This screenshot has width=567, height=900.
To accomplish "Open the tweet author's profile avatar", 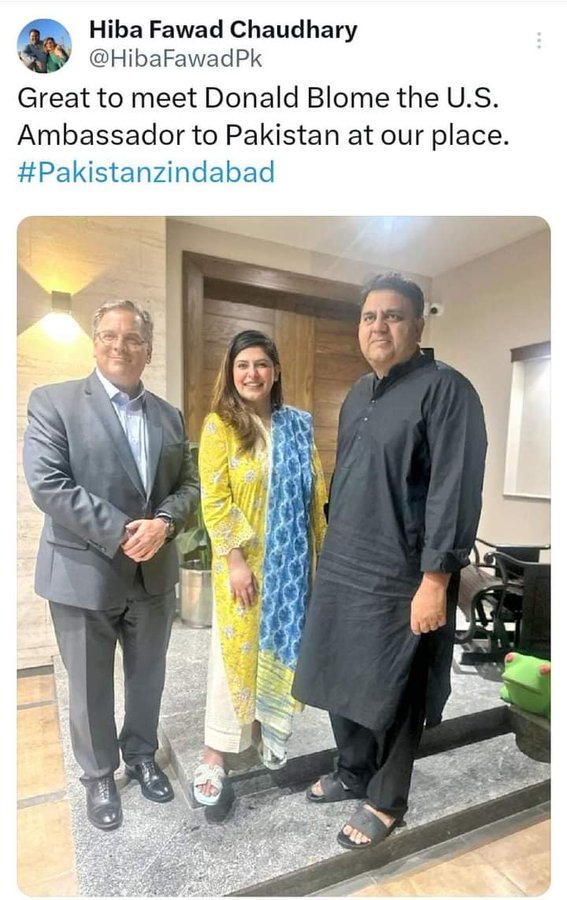I will tap(44, 46).
